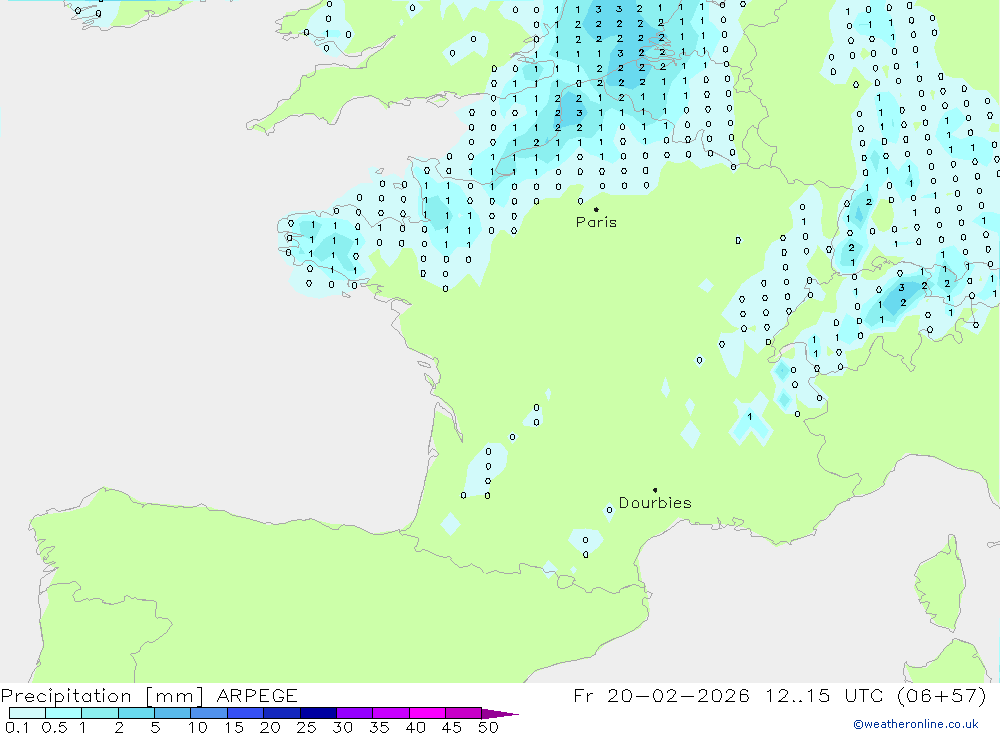This screenshot has width=1000, height=733.
Task: Click the legend value 40
Action: click(x=416, y=727)
